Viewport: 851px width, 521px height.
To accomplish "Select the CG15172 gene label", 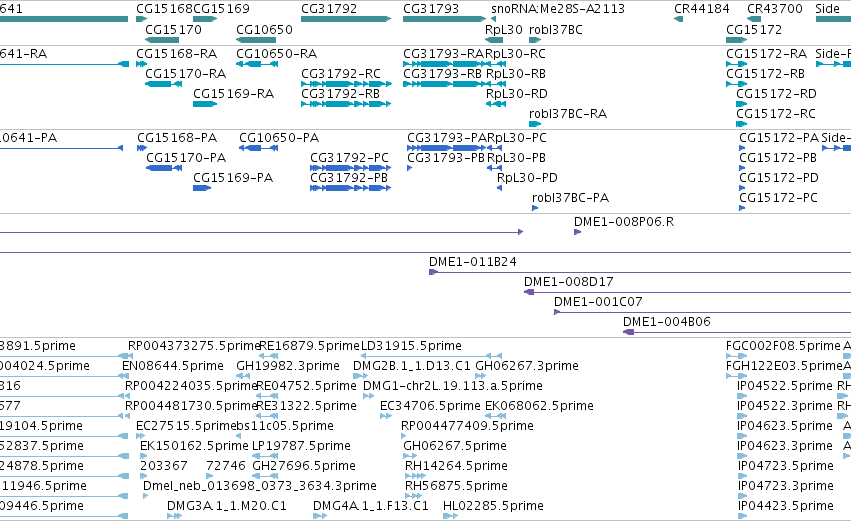I will (754, 29).
